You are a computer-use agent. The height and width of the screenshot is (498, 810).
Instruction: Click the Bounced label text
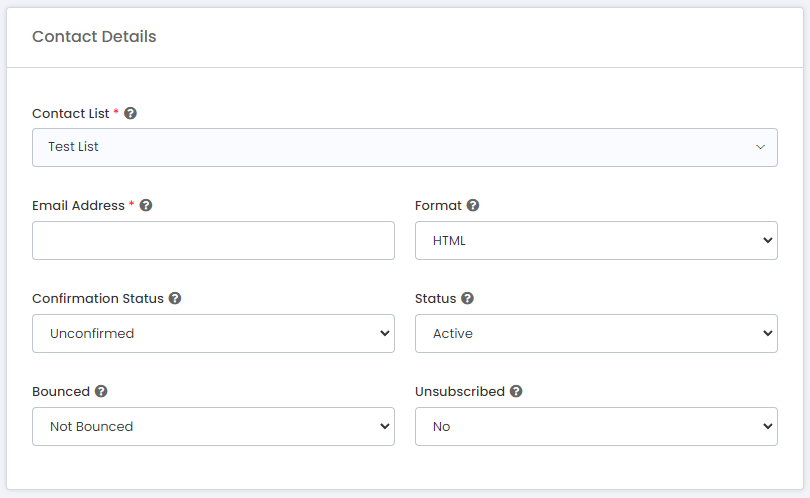[61, 391]
